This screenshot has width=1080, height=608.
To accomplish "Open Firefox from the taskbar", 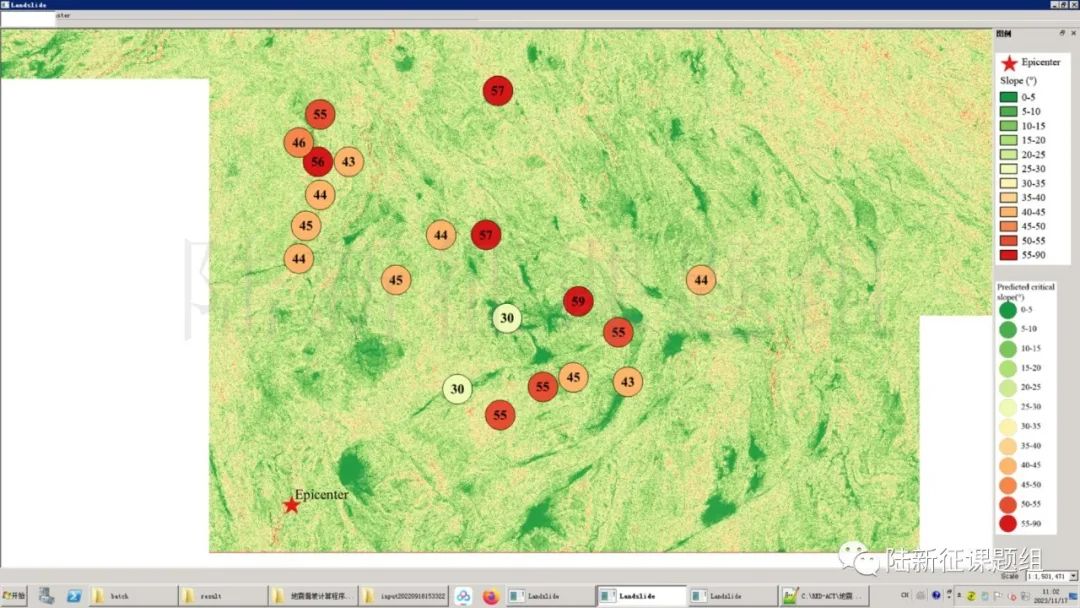I will tap(490, 596).
